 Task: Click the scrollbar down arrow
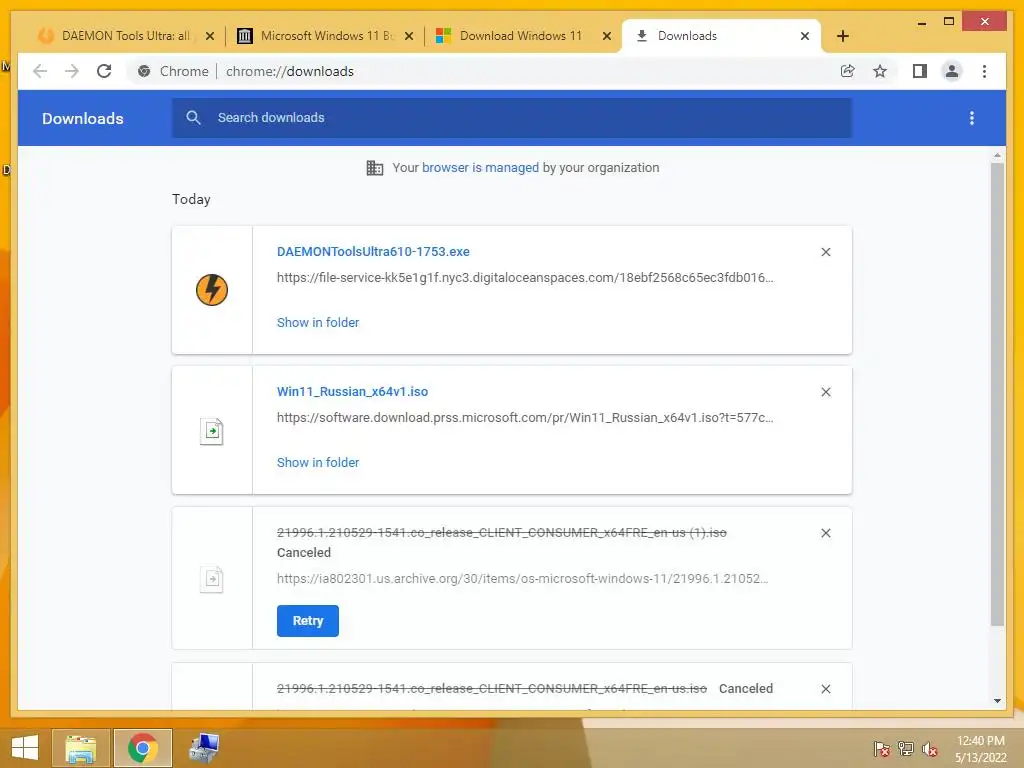point(997,701)
